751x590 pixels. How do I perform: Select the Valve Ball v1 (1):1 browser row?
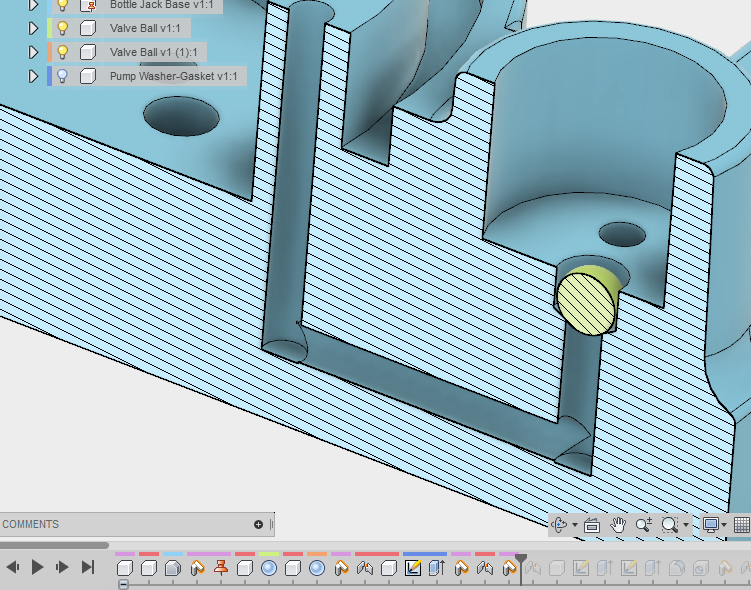127,52
